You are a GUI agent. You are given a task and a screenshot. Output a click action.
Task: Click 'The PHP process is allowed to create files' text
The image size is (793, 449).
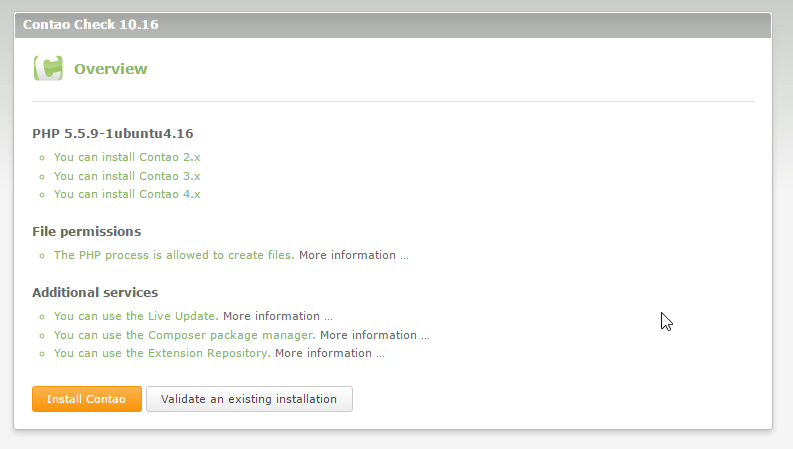click(173, 255)
